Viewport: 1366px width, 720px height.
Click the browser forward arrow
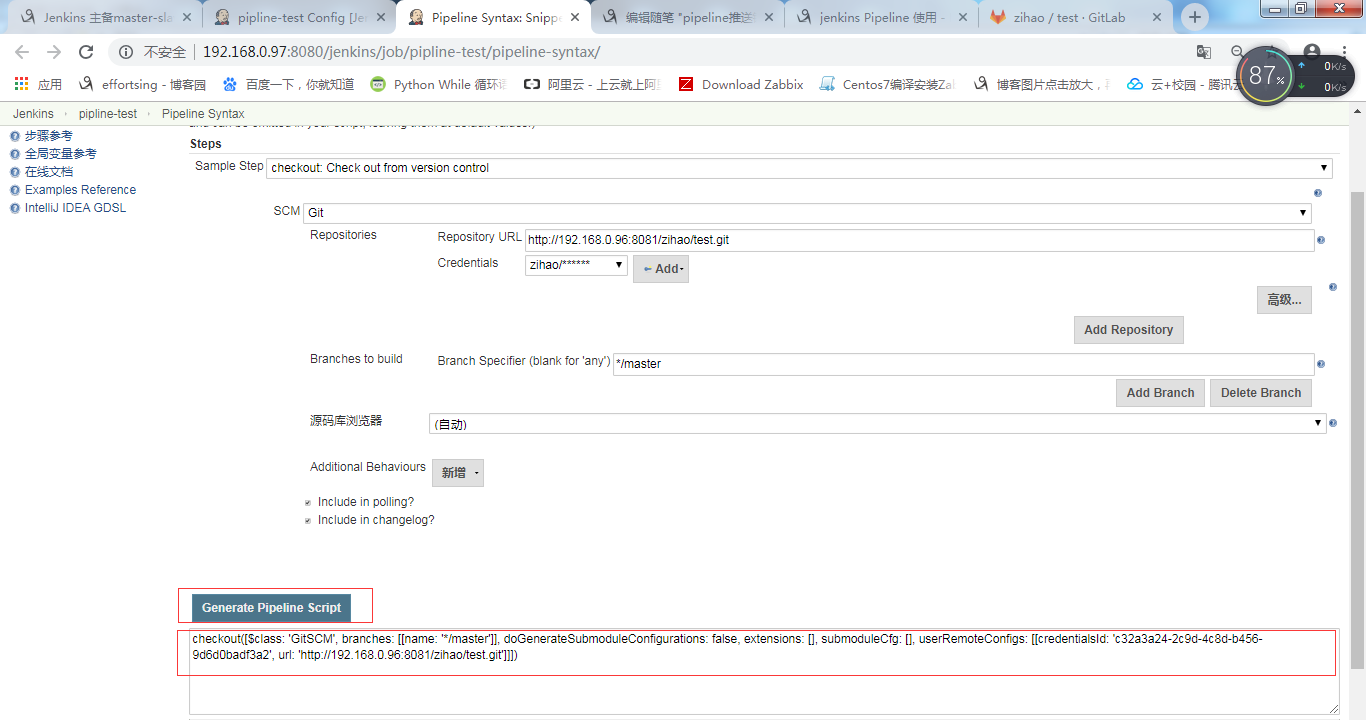click(54, 52)
